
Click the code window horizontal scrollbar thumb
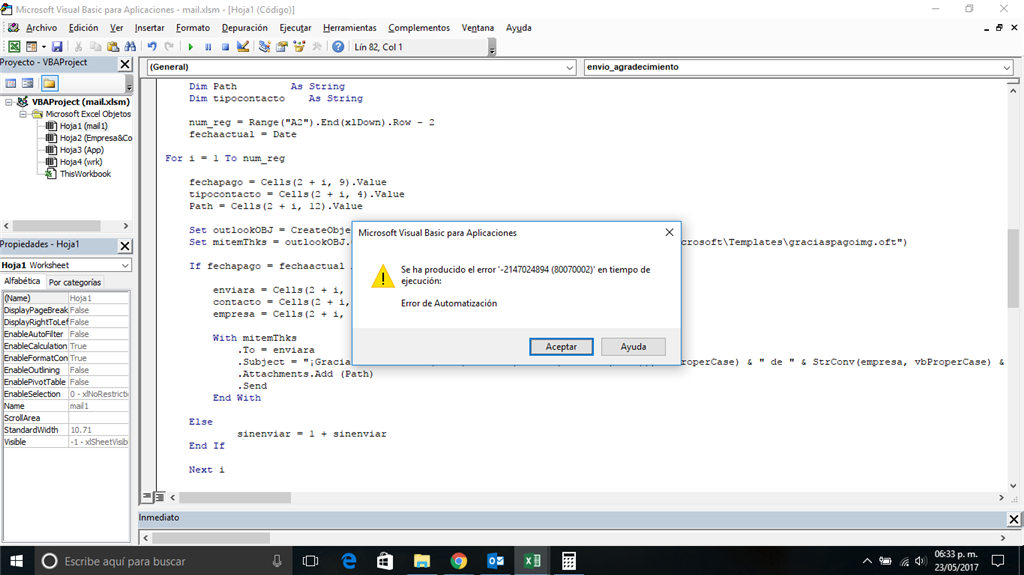[235, 498]
